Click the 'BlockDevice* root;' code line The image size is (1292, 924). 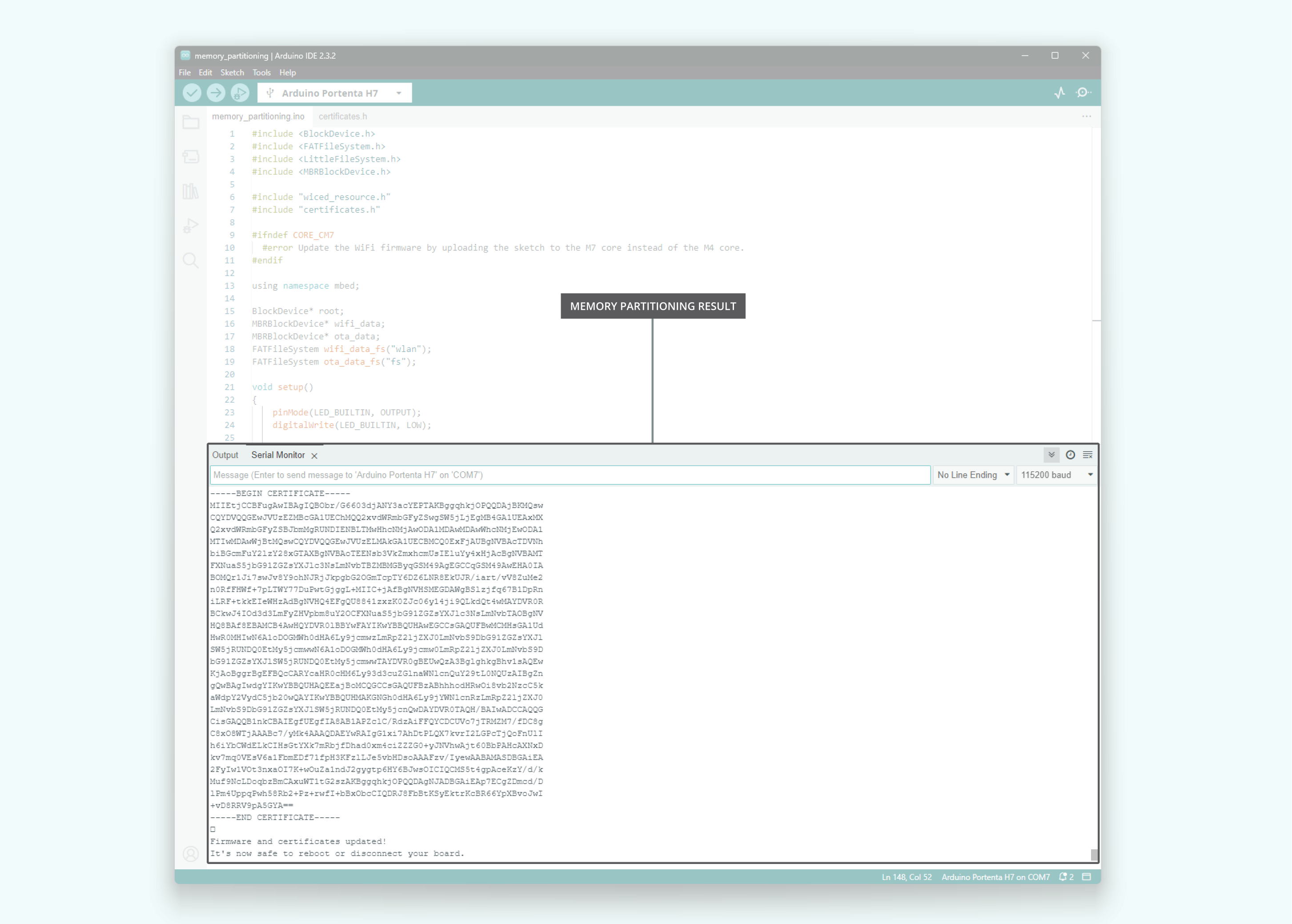point(298,311)
